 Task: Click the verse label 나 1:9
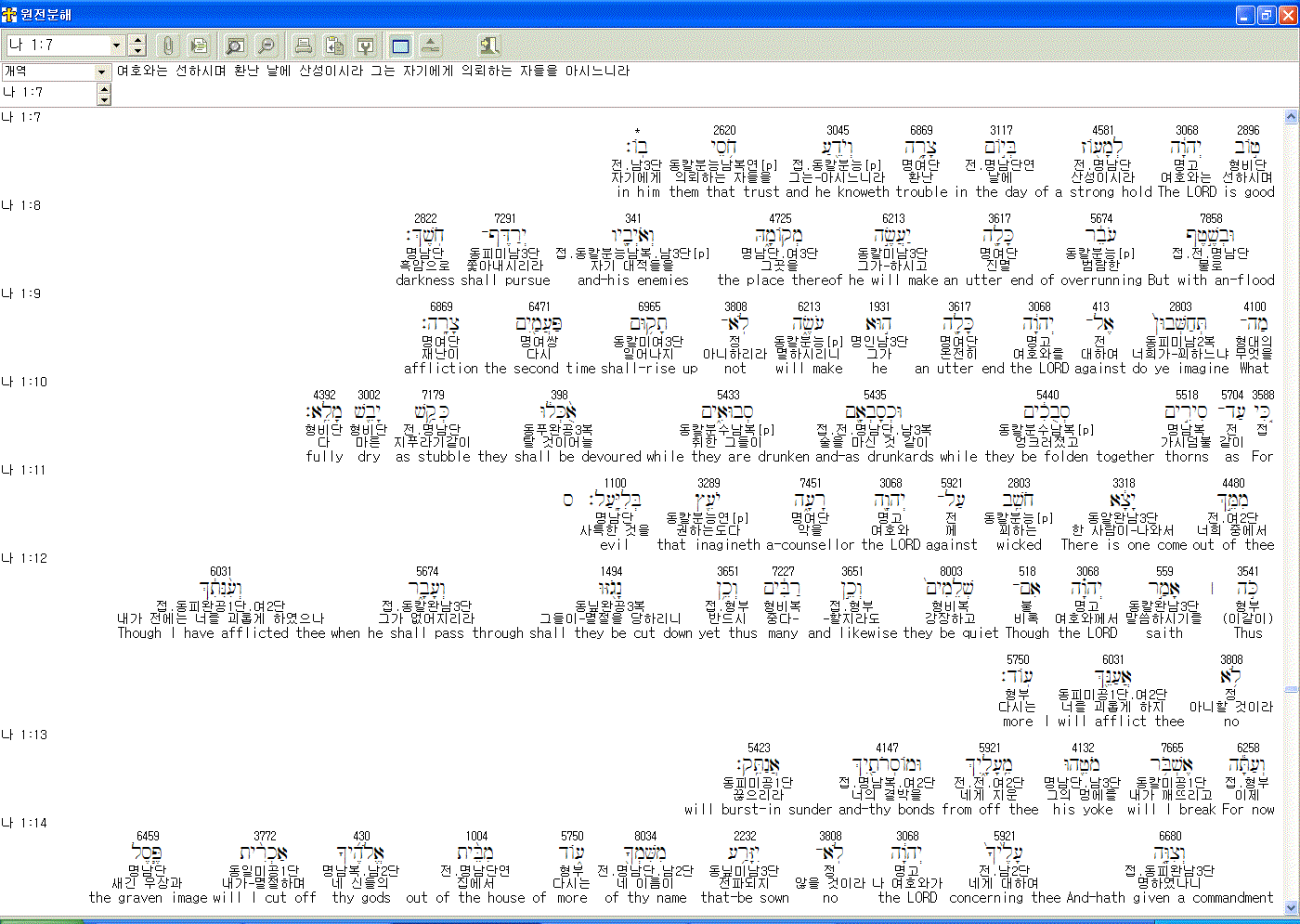[21, 293]
